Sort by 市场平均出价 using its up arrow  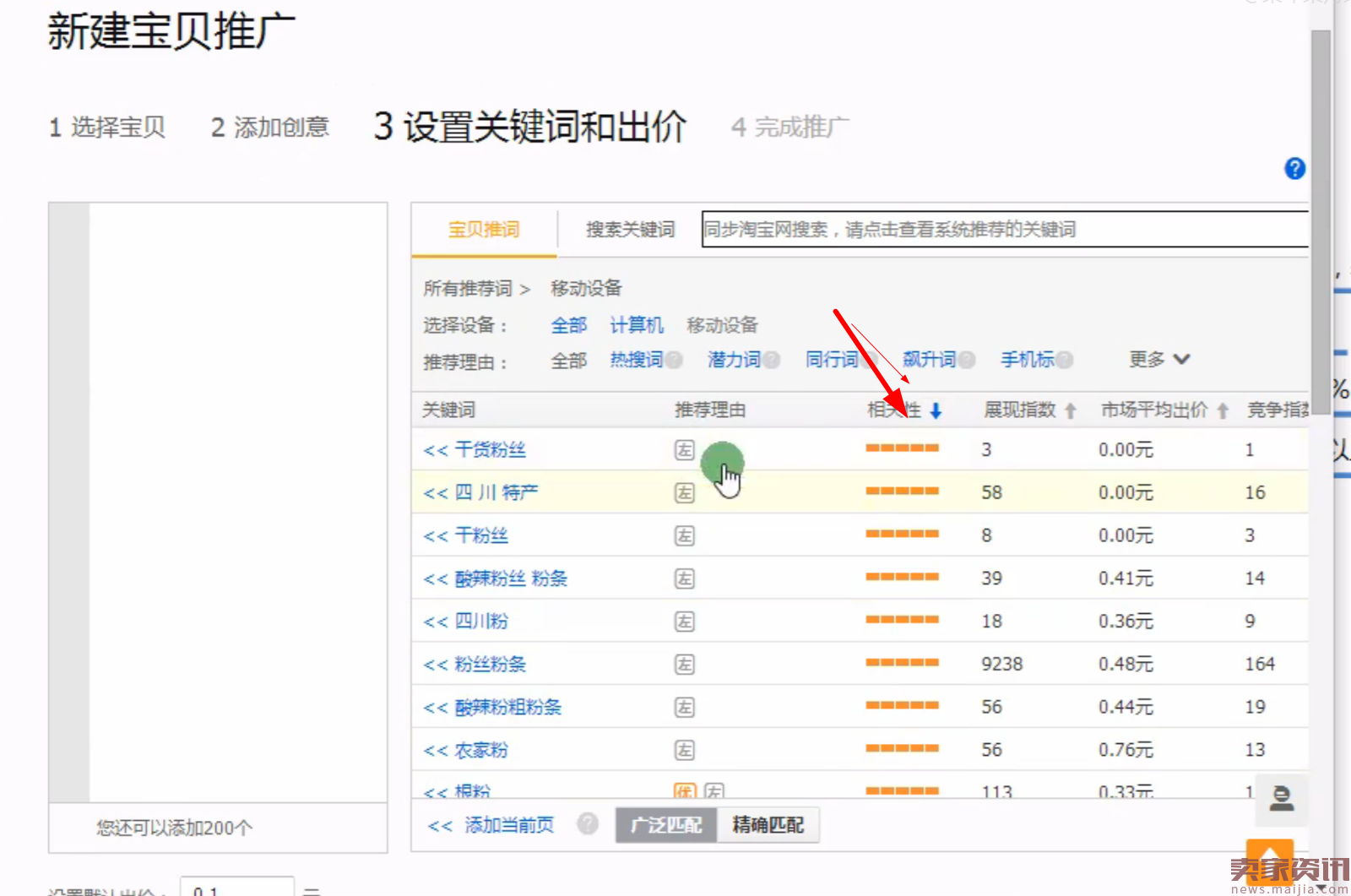(x=1223, y=411)
